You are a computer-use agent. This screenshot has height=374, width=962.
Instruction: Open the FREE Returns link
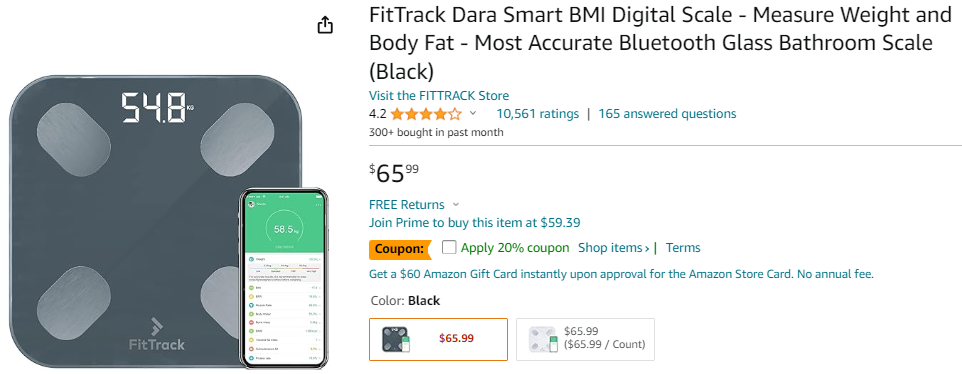pyautogui.click(x=406, y=205)
